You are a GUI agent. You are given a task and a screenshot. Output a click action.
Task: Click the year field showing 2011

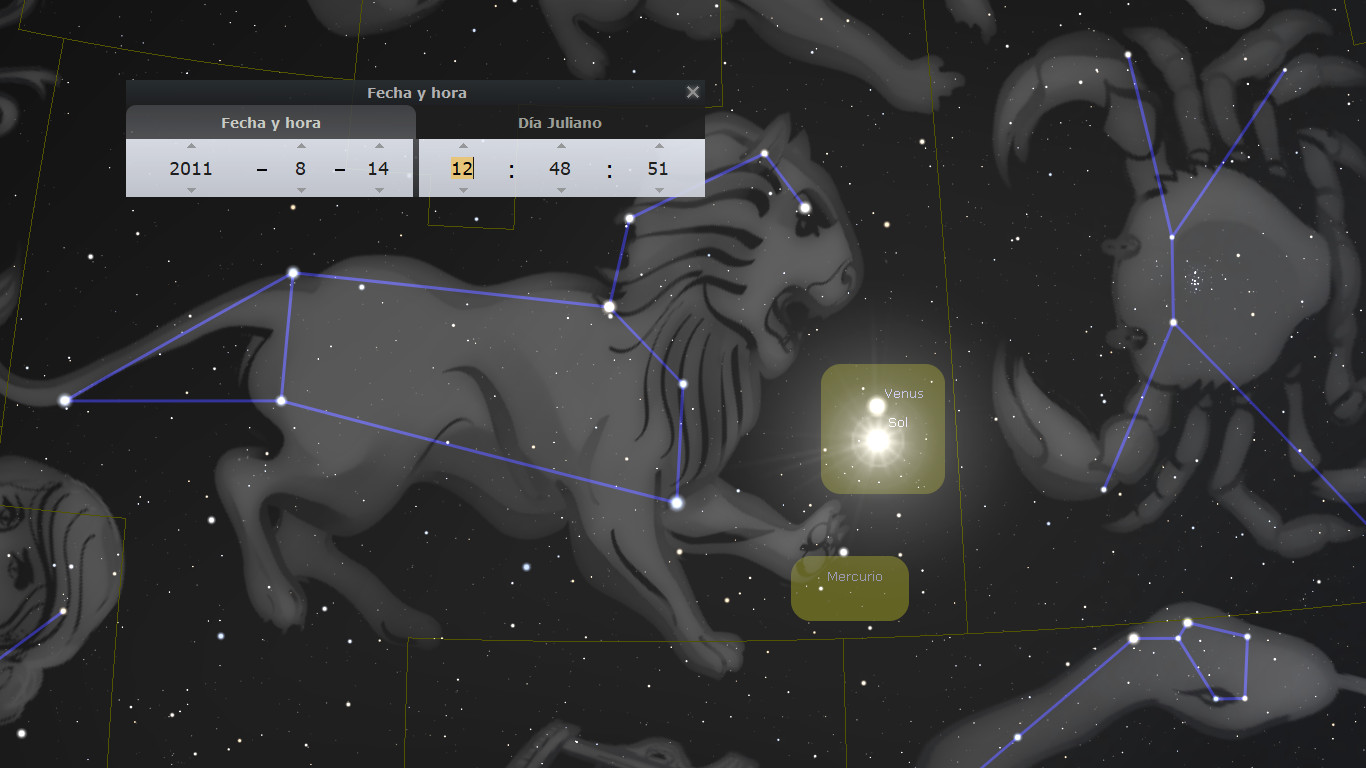coord(191,168)
